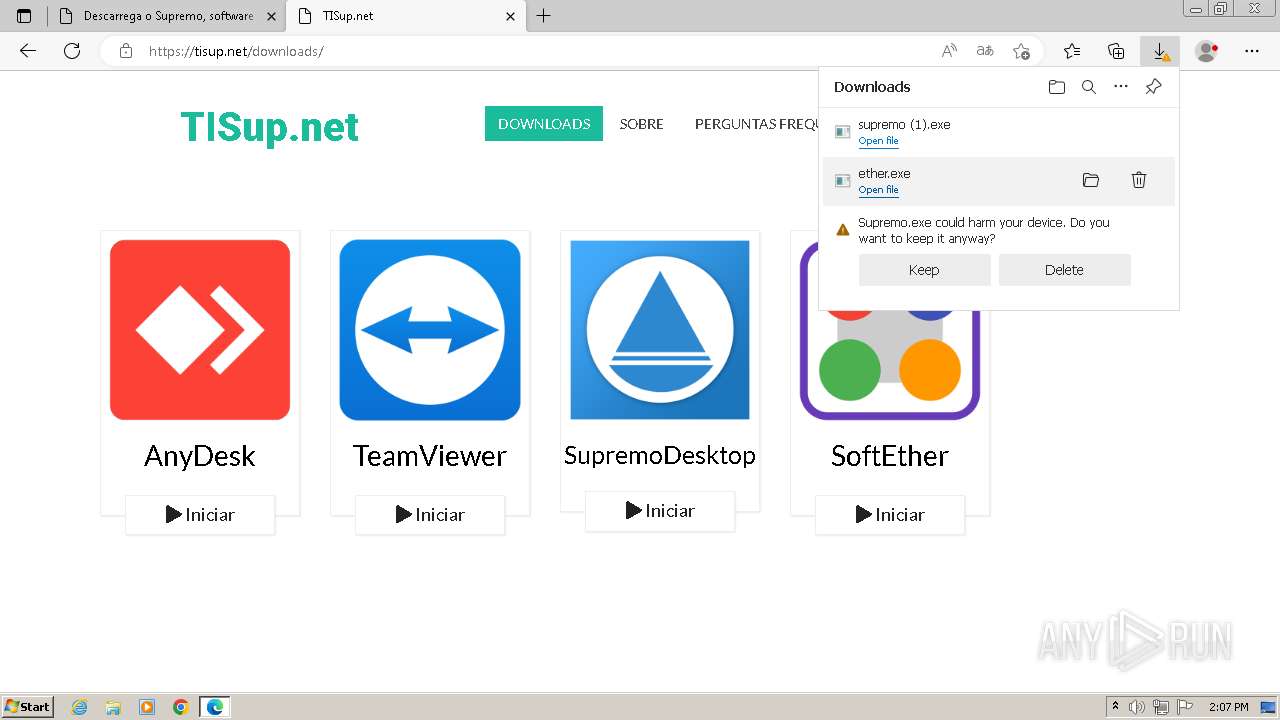Refresh the current page
This screenshot has width=1280, height=720.
coord(72,51)
